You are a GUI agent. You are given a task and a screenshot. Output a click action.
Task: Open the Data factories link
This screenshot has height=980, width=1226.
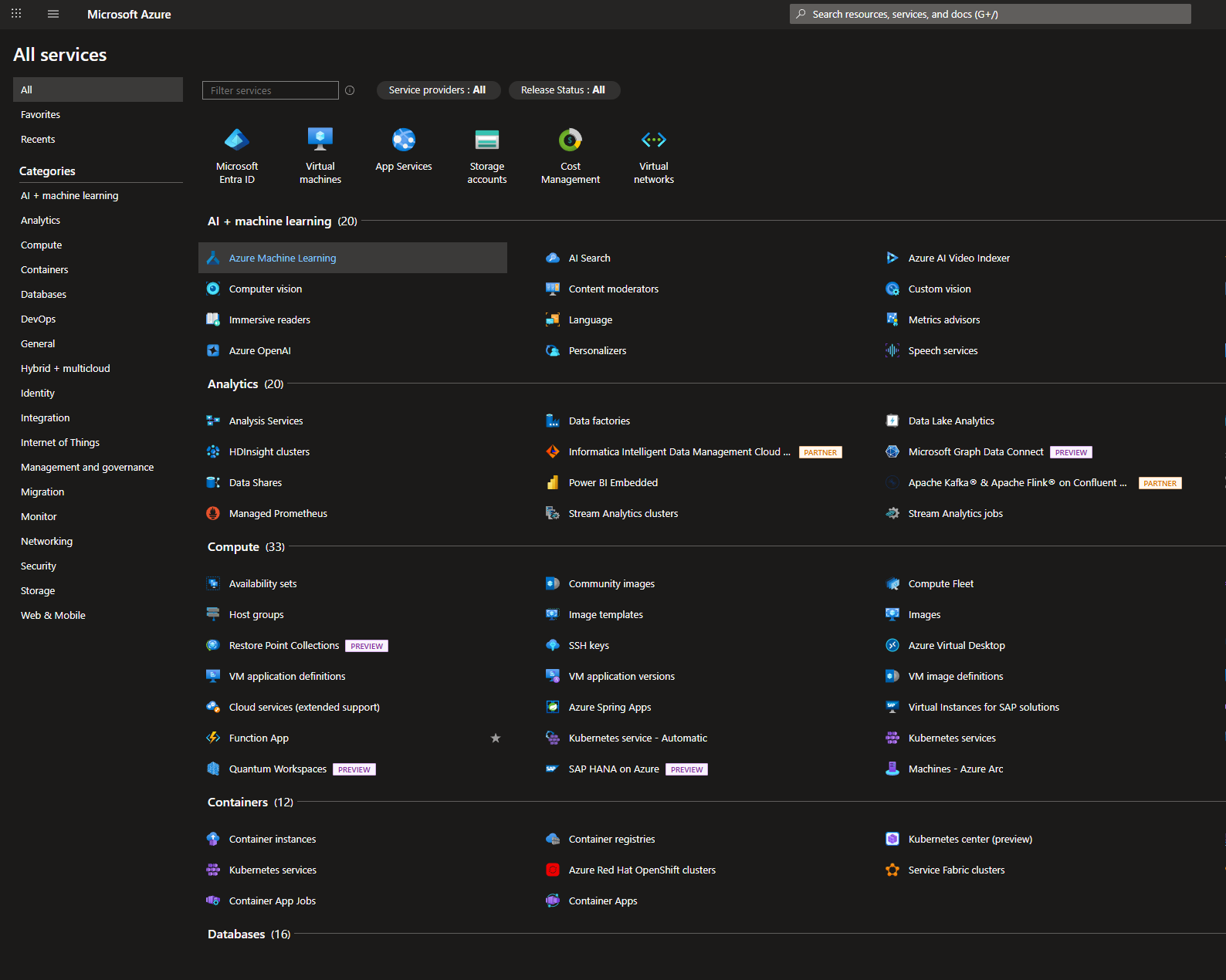pyautogui.click(x=599, y=421)
